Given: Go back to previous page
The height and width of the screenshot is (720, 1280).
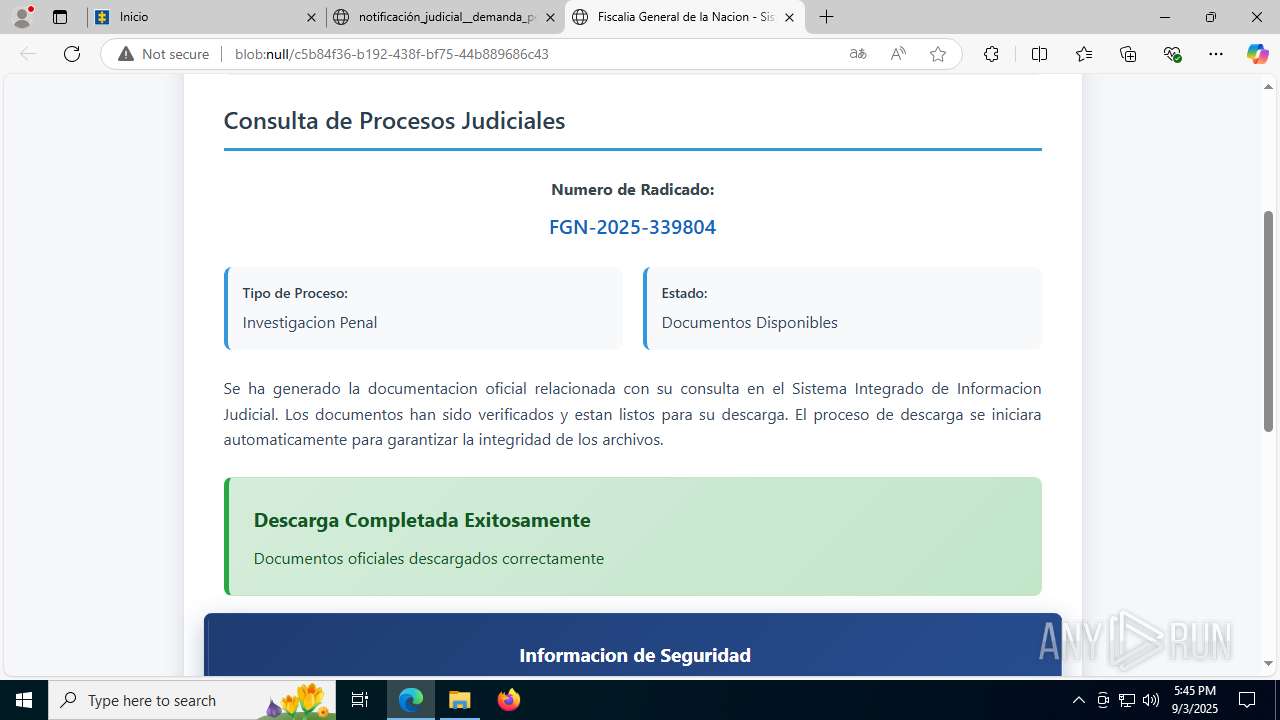Looking at the screenshot, I should [28, 54].
